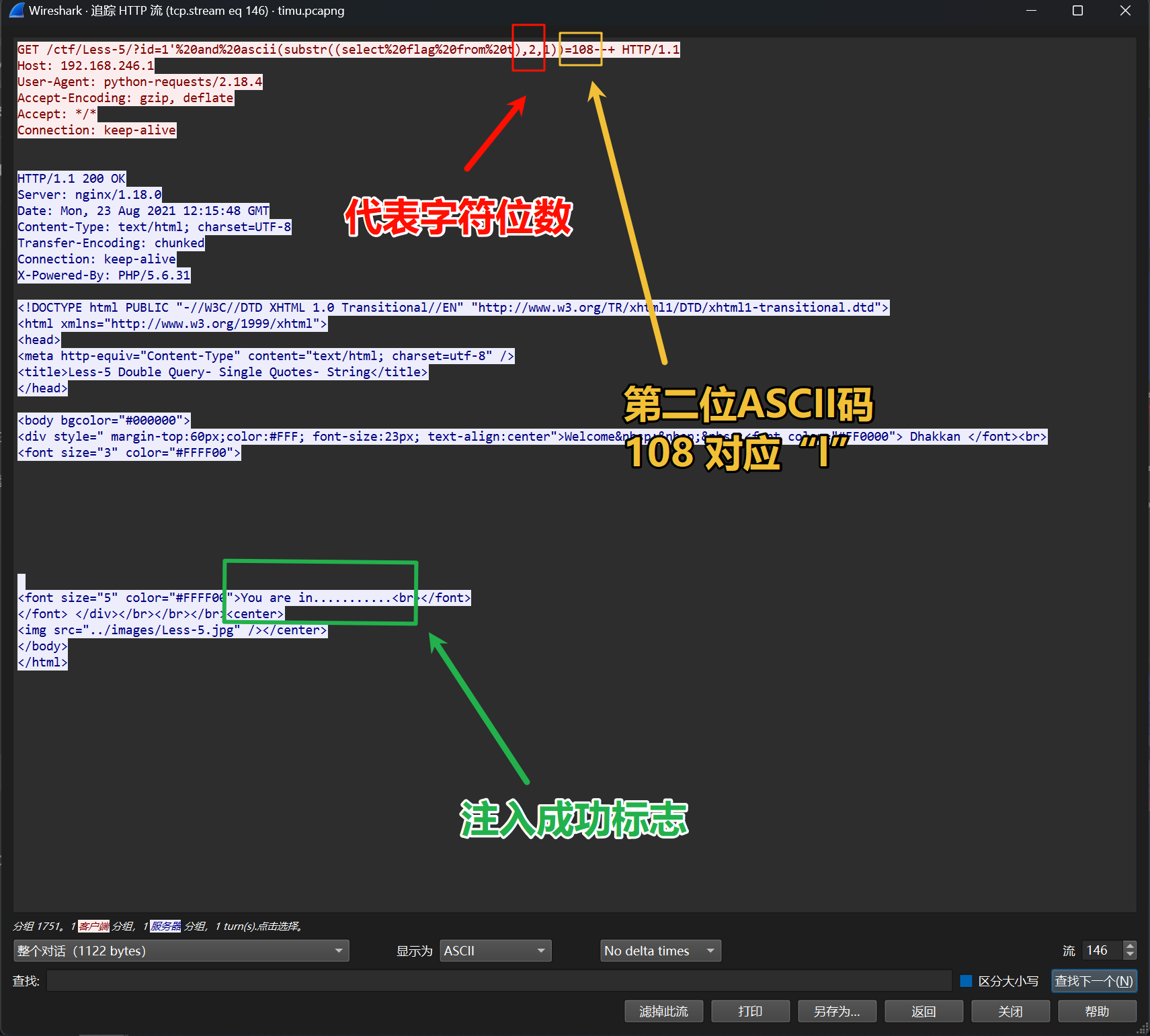Click the stream number field showing 146
This screenshot has width=1150, height=1036.
pyautogui.click(x=1101, y=951)
